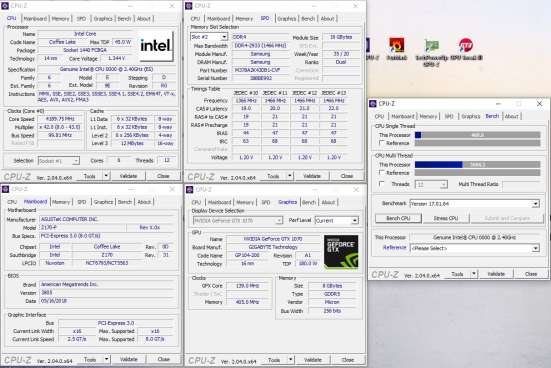551x368 pixels.
Task: Click the DDR4 type value in SPD window
Action: [x=261, y=37]
